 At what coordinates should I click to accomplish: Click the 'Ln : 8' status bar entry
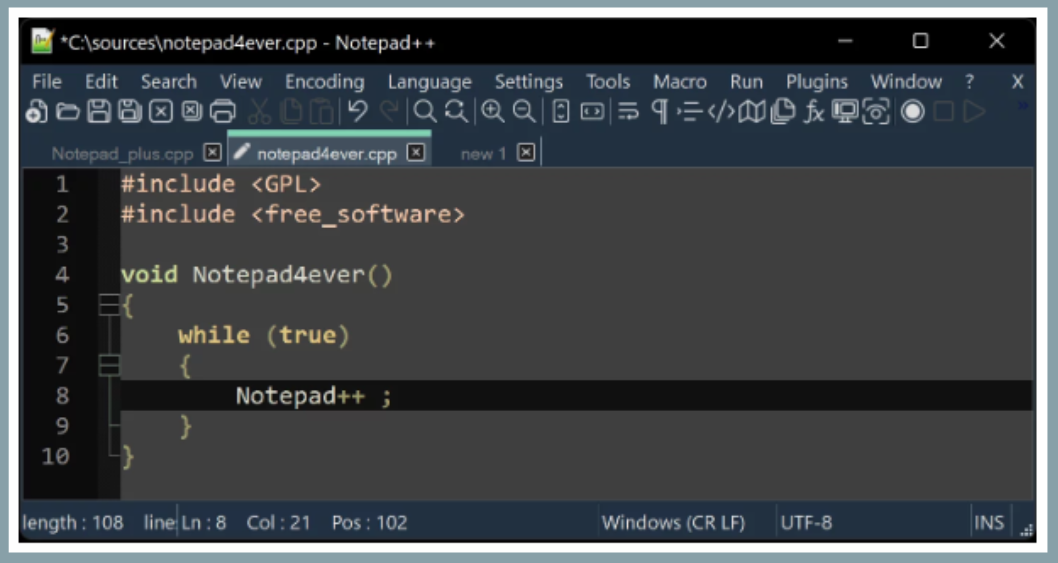[203, 522]
